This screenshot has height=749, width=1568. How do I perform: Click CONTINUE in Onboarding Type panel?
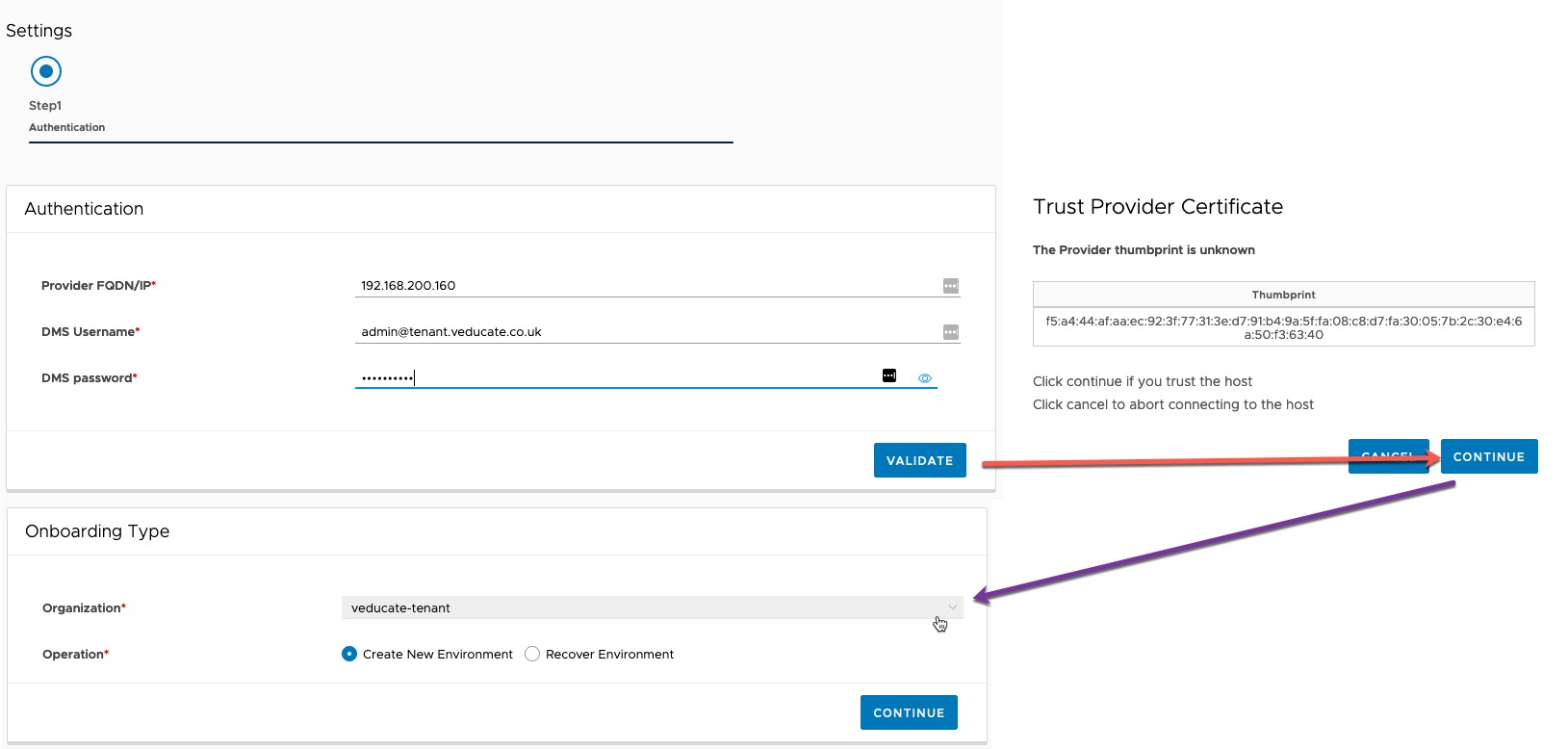tap(909, 712)
